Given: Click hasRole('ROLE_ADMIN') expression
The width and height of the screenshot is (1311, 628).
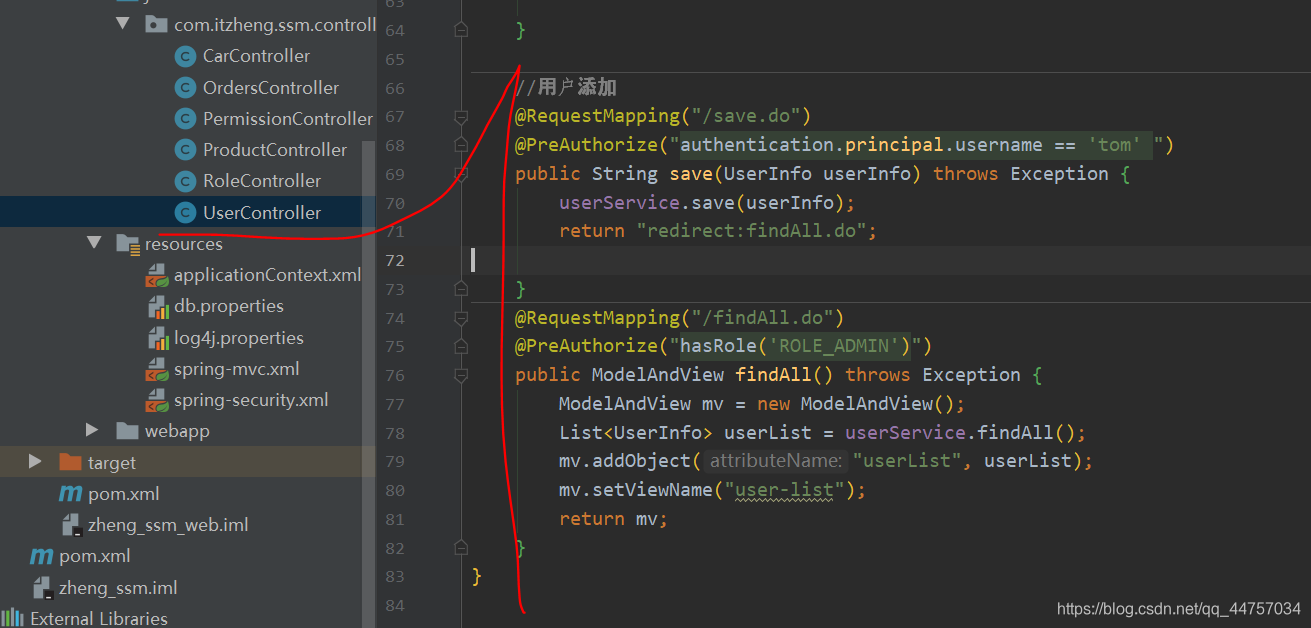Looking at the screenshot, I should tap(795, 346).
